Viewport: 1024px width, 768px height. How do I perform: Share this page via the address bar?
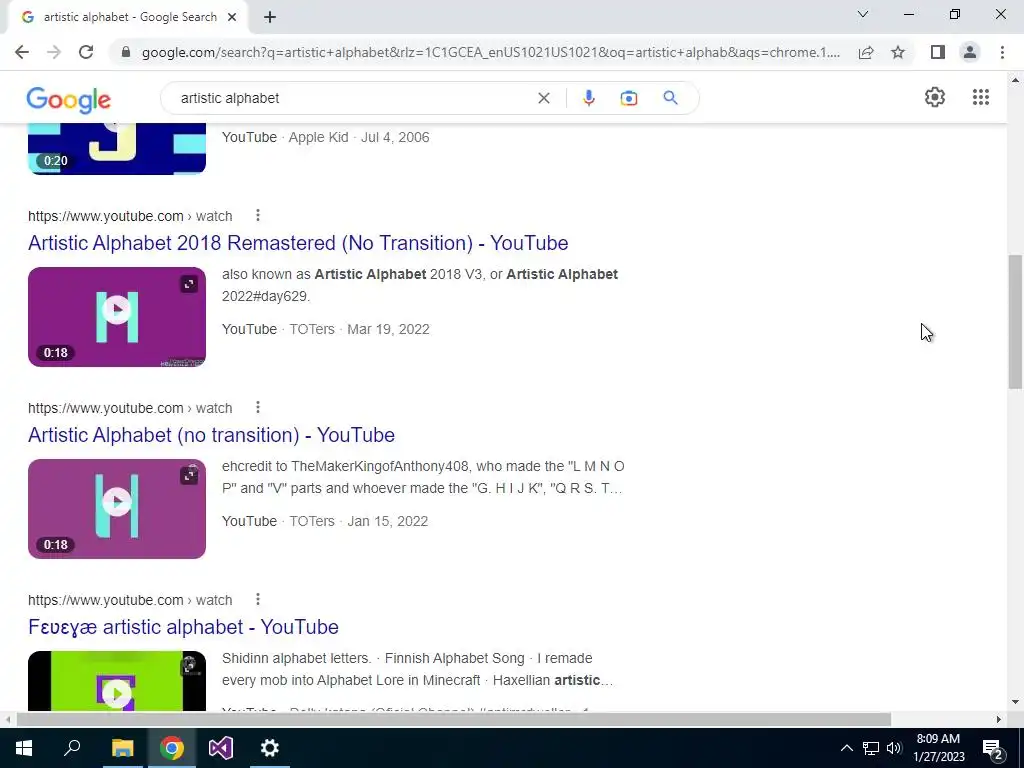click(x=866, y=52)
